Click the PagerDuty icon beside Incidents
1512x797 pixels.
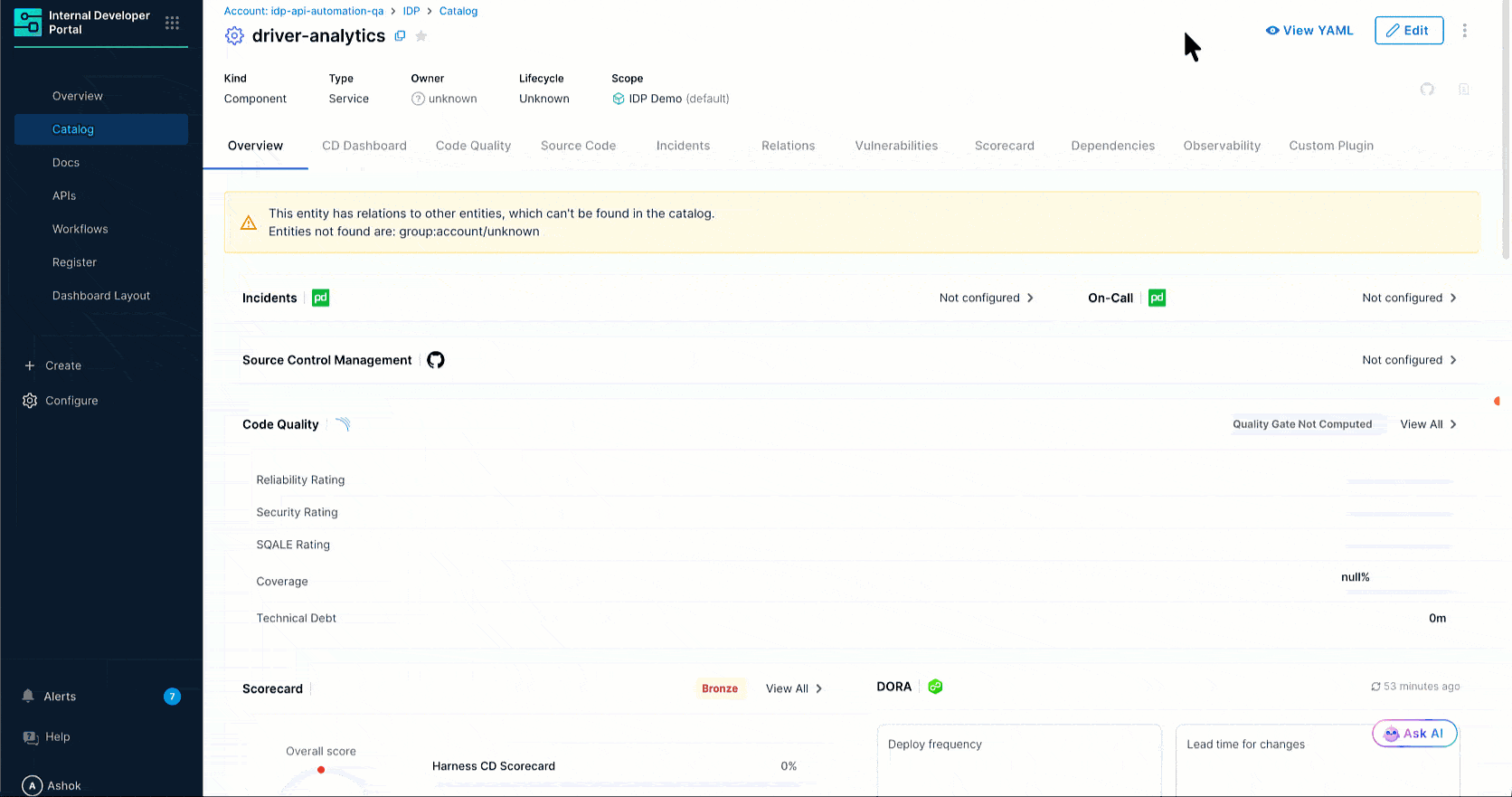coord(320,298)
